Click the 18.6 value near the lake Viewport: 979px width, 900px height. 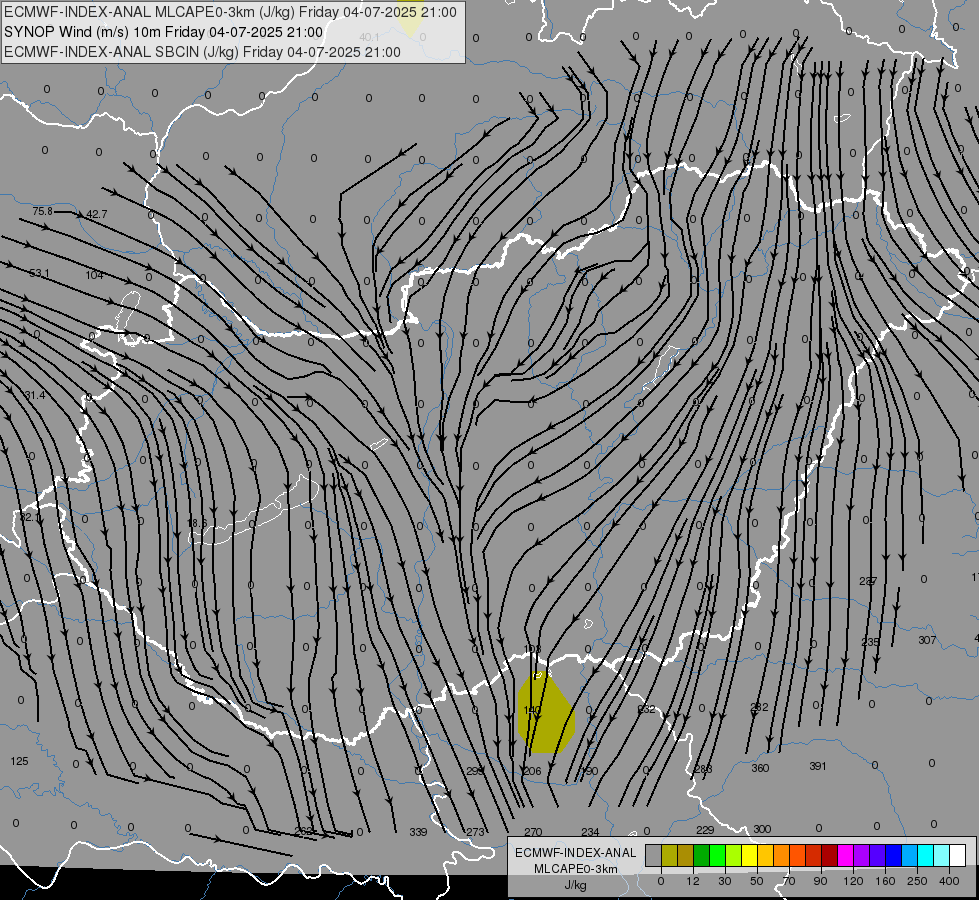[x=197, y=523]
